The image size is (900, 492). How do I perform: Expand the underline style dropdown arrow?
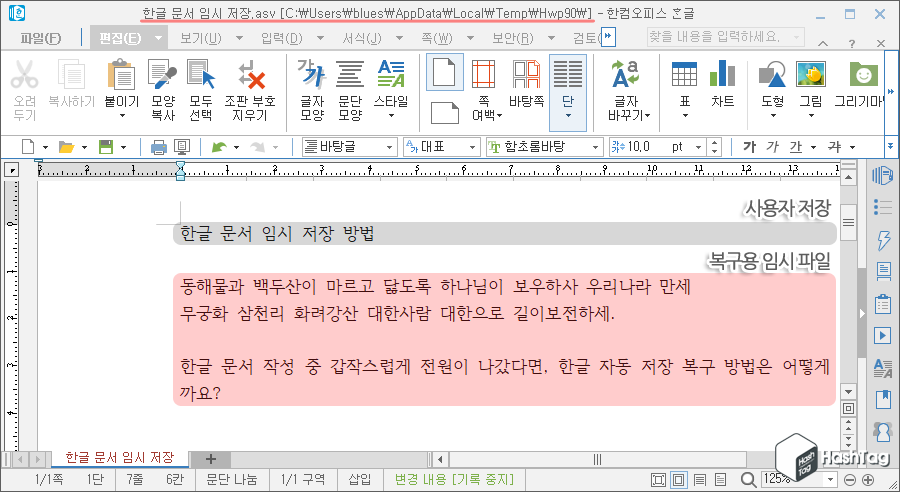tap(813, 148)
